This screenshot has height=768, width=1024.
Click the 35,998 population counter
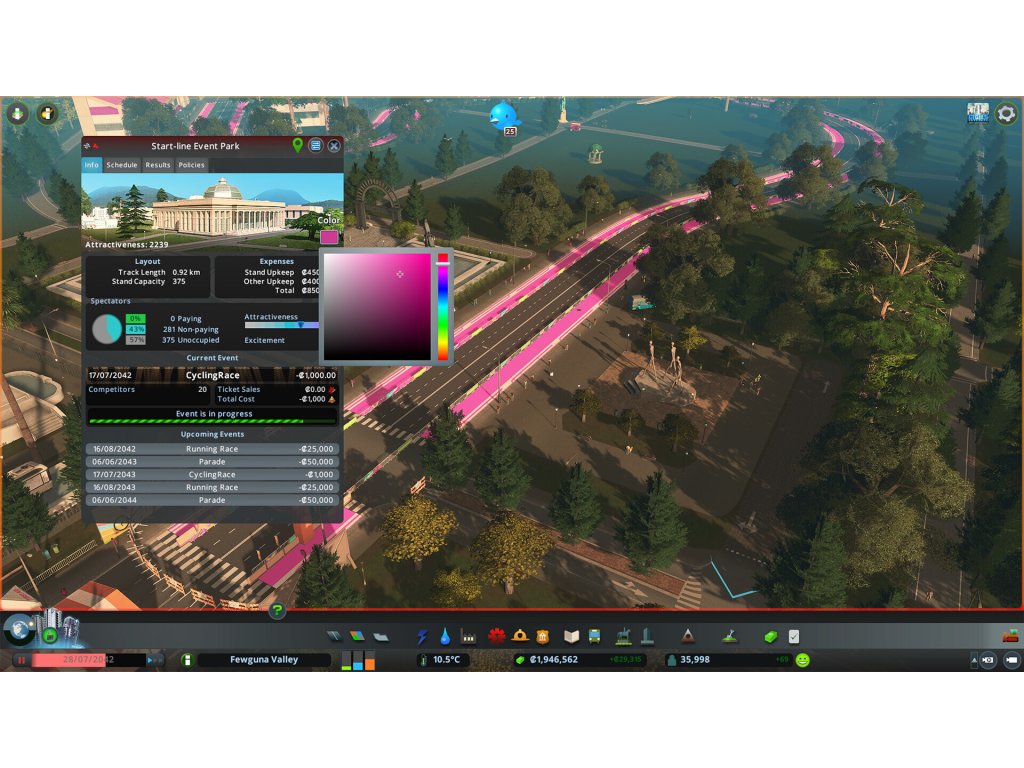(x=695, y=660)
